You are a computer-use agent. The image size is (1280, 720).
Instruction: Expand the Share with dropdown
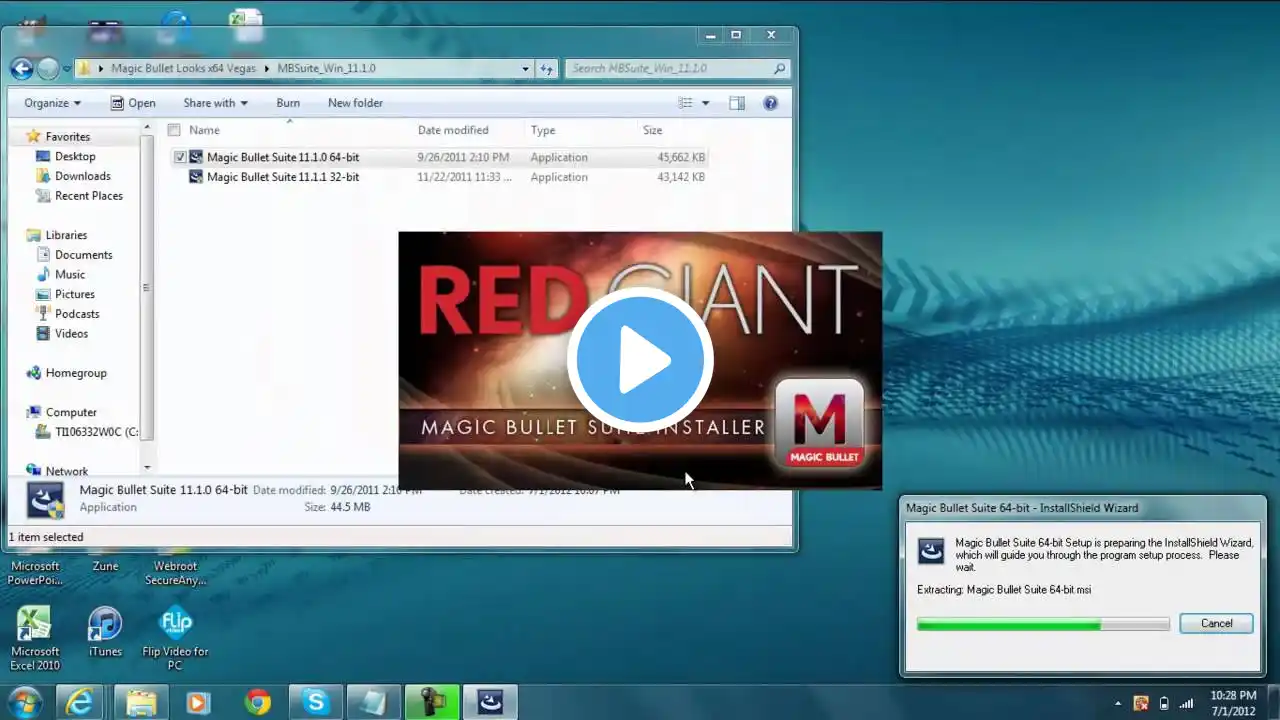(215, 103)
